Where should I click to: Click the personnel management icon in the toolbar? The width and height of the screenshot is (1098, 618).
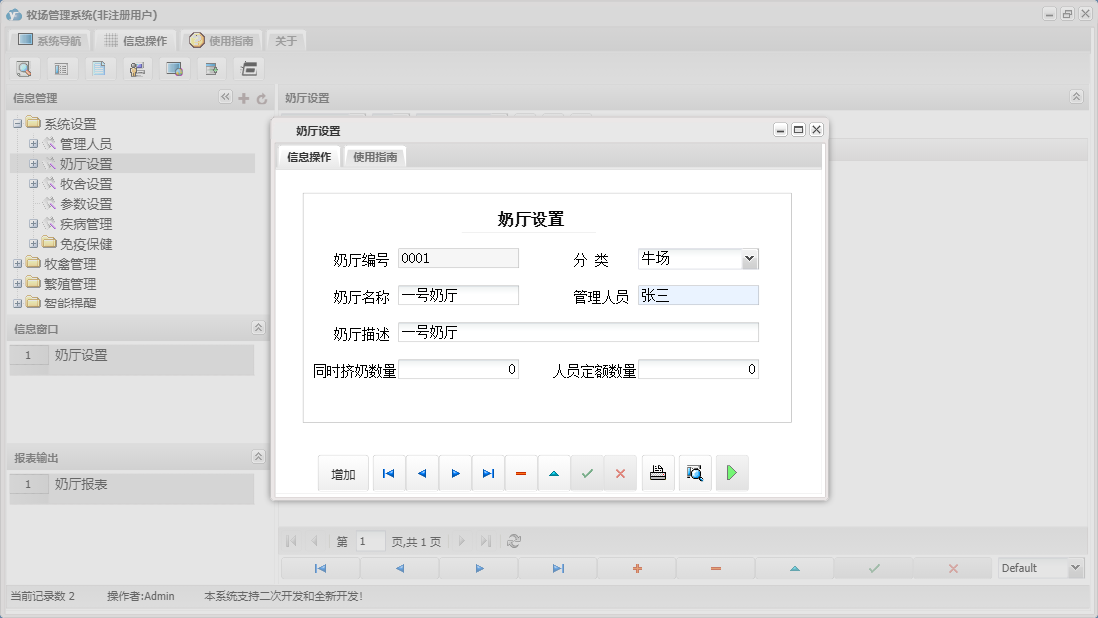click(x=137, y=68)
